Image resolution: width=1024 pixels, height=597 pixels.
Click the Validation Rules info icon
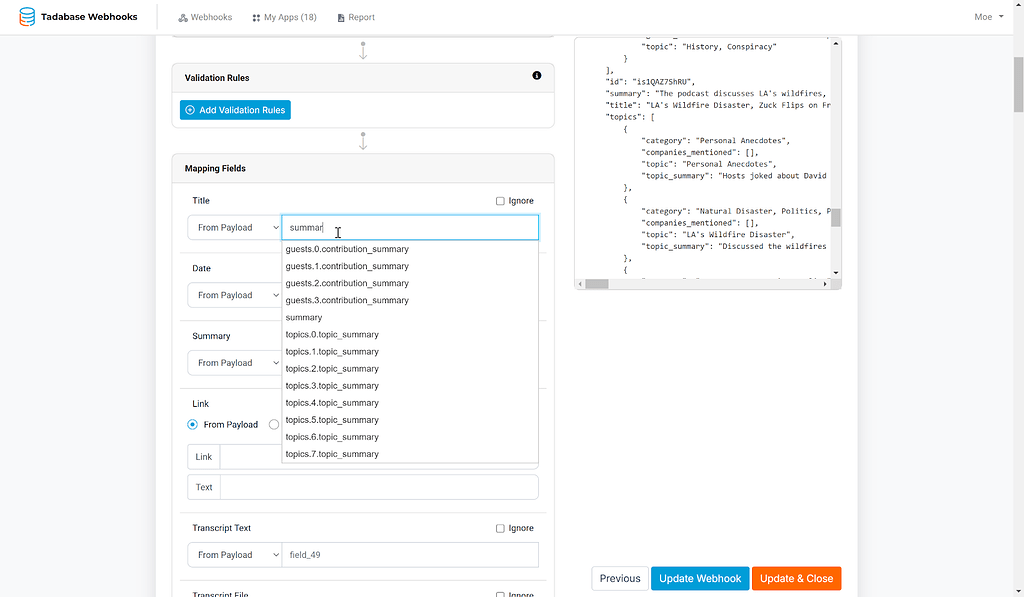pyautogui.click(x=537, y=76)
